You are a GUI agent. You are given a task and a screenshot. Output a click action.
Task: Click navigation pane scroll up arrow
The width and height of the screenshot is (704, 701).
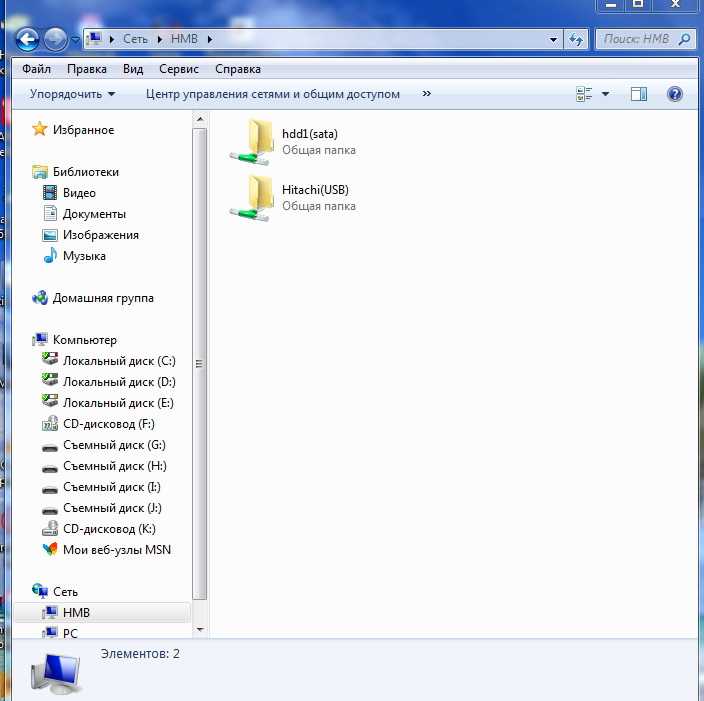(200, 119)
